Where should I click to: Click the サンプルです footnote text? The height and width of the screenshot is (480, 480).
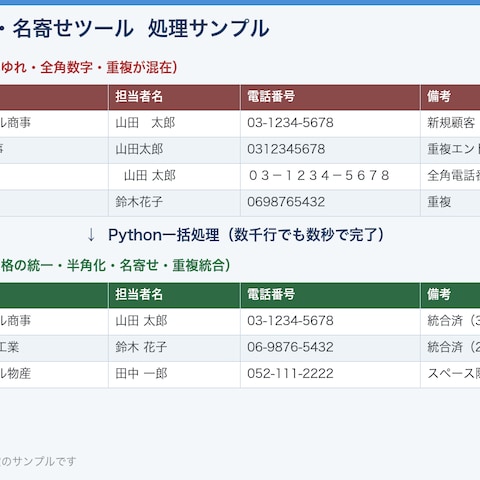coord(44,462)
